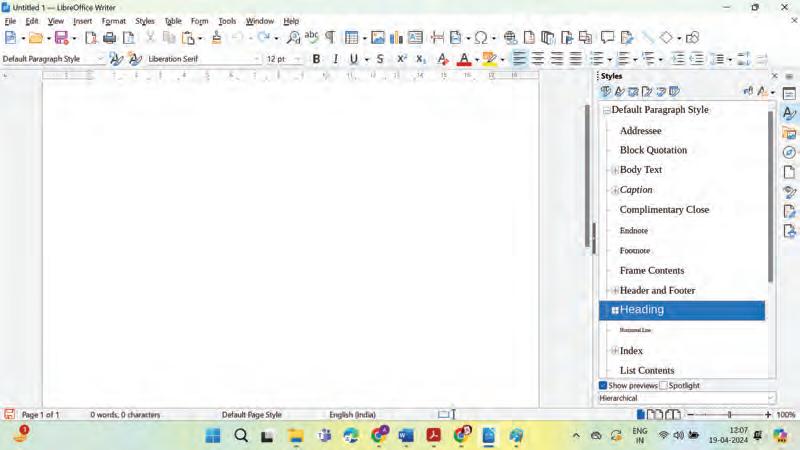Click the Bold button

coord(316,59)
